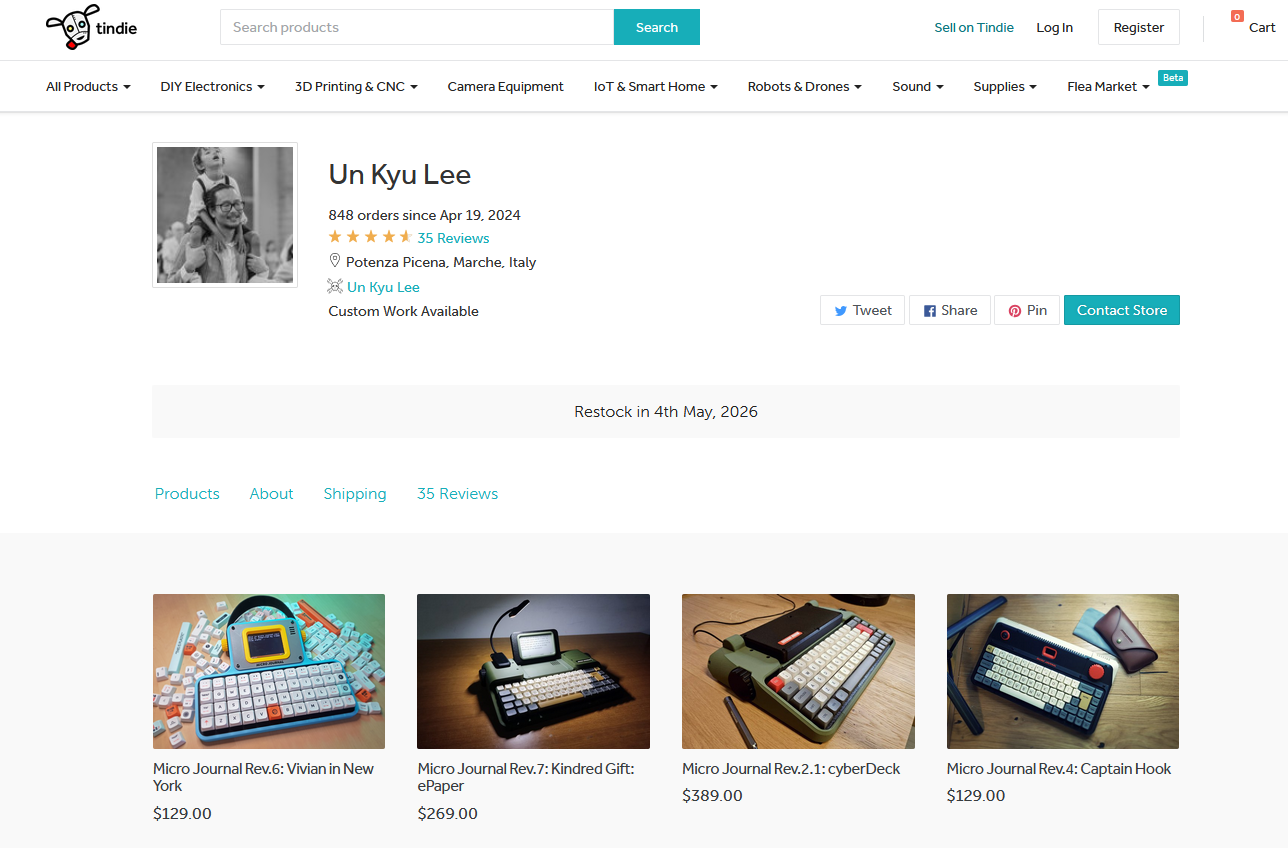Image resolution: width=1288 pixels, height=848 pixels.
Task: Focus the Search products field
Action: pos(417,27)
